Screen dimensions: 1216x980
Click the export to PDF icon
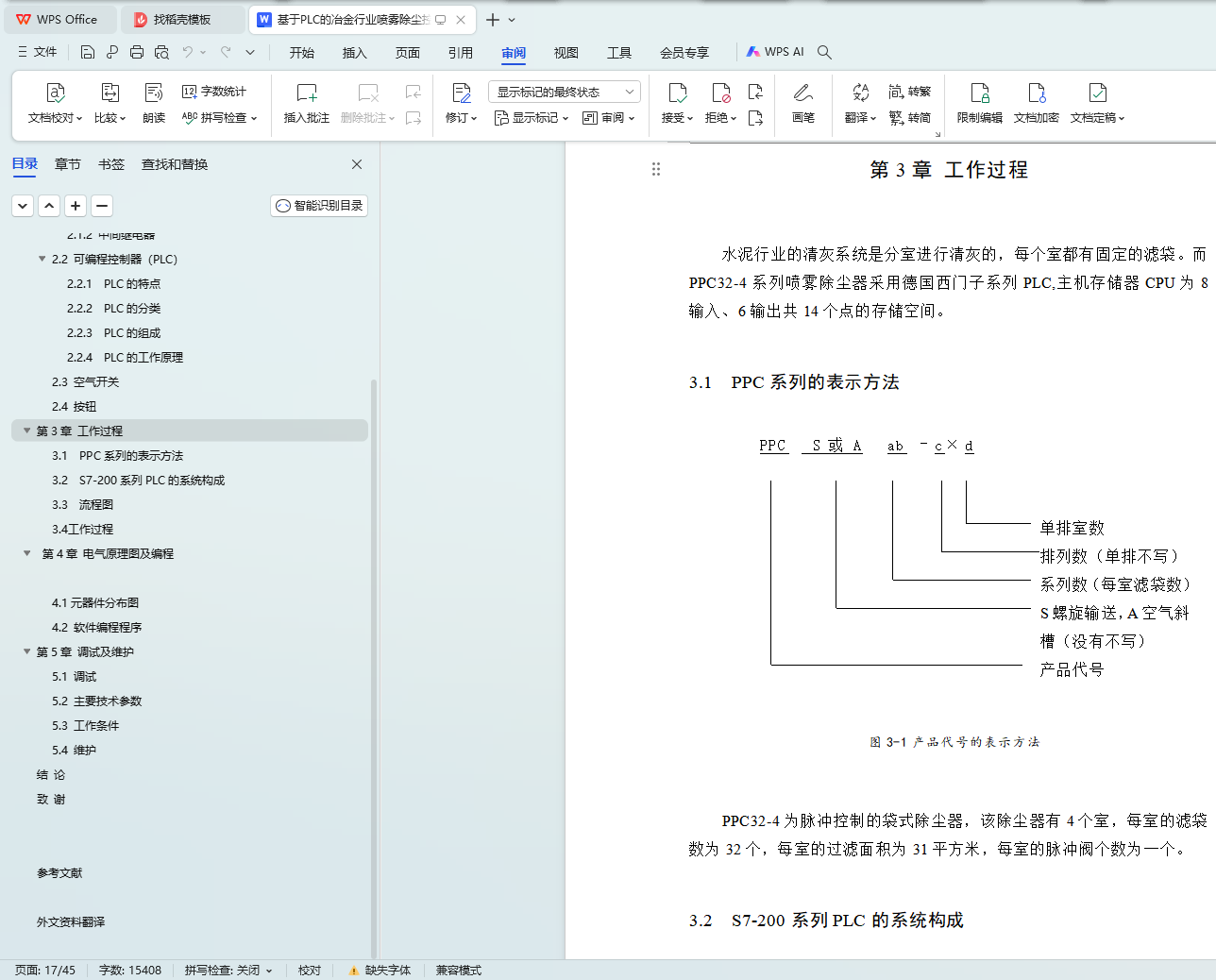(x=112, y=52)
